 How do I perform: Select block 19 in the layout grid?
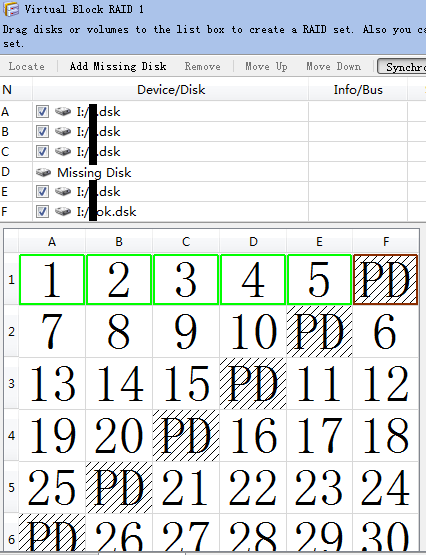[52, 435]
